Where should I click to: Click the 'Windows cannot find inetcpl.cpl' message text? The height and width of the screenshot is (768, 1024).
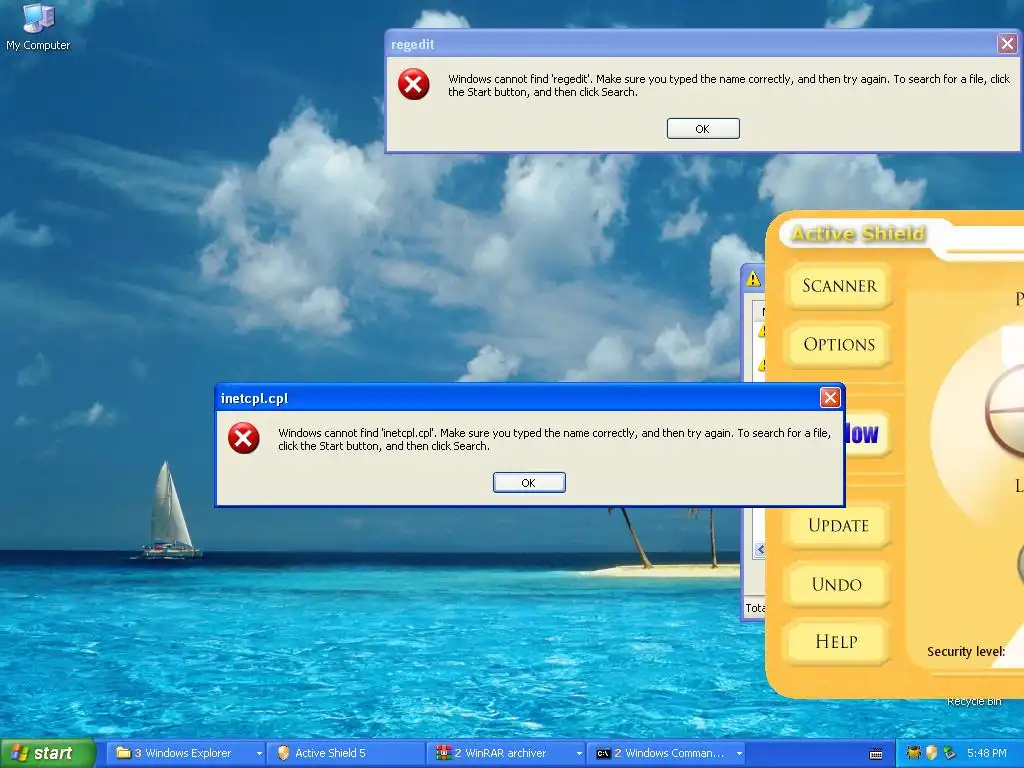(554, 440)
